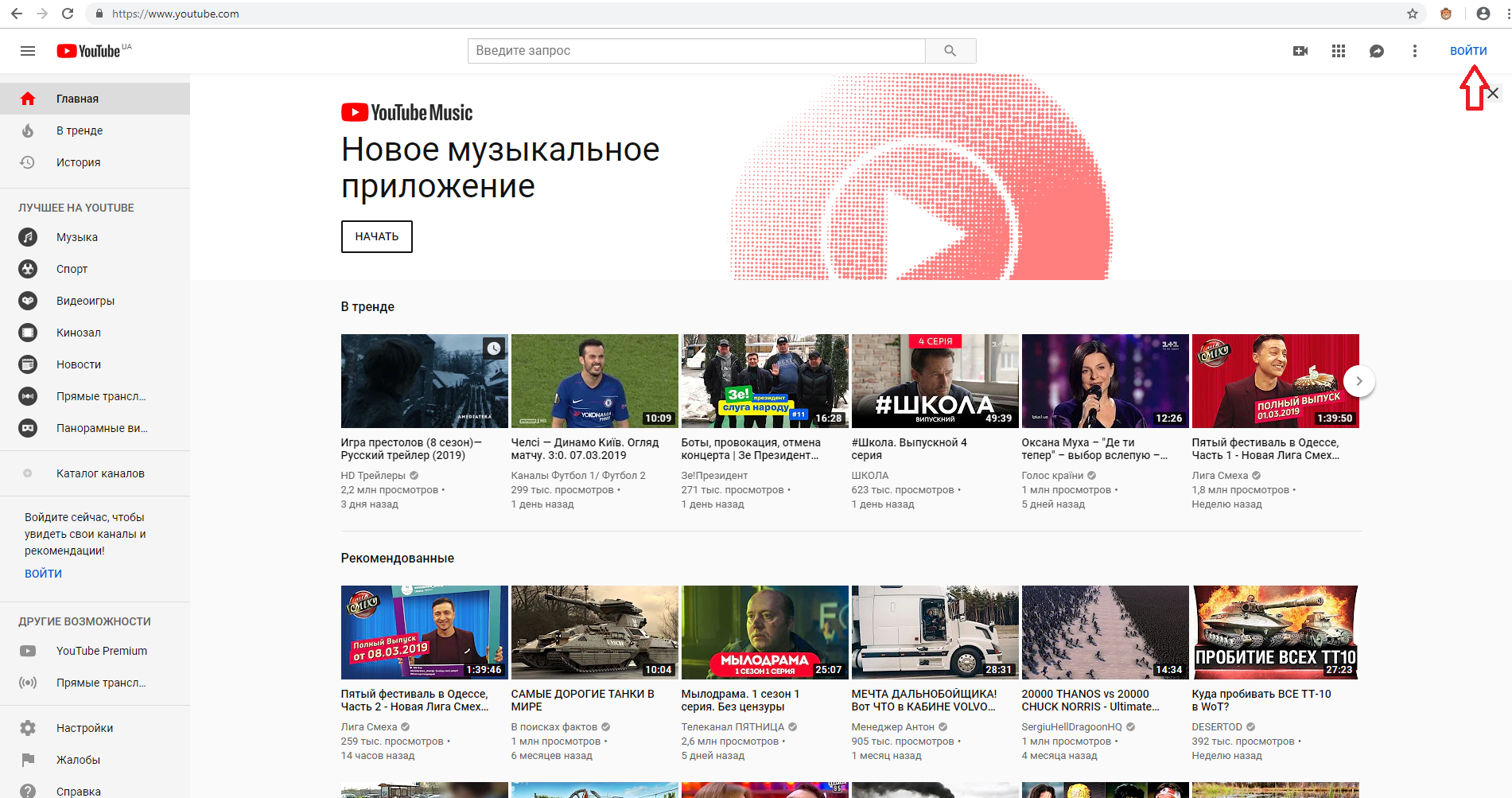Click the Музыка icon in sidebar
Viewport: 1512px width, 798px height.
(x=28, y=237)
